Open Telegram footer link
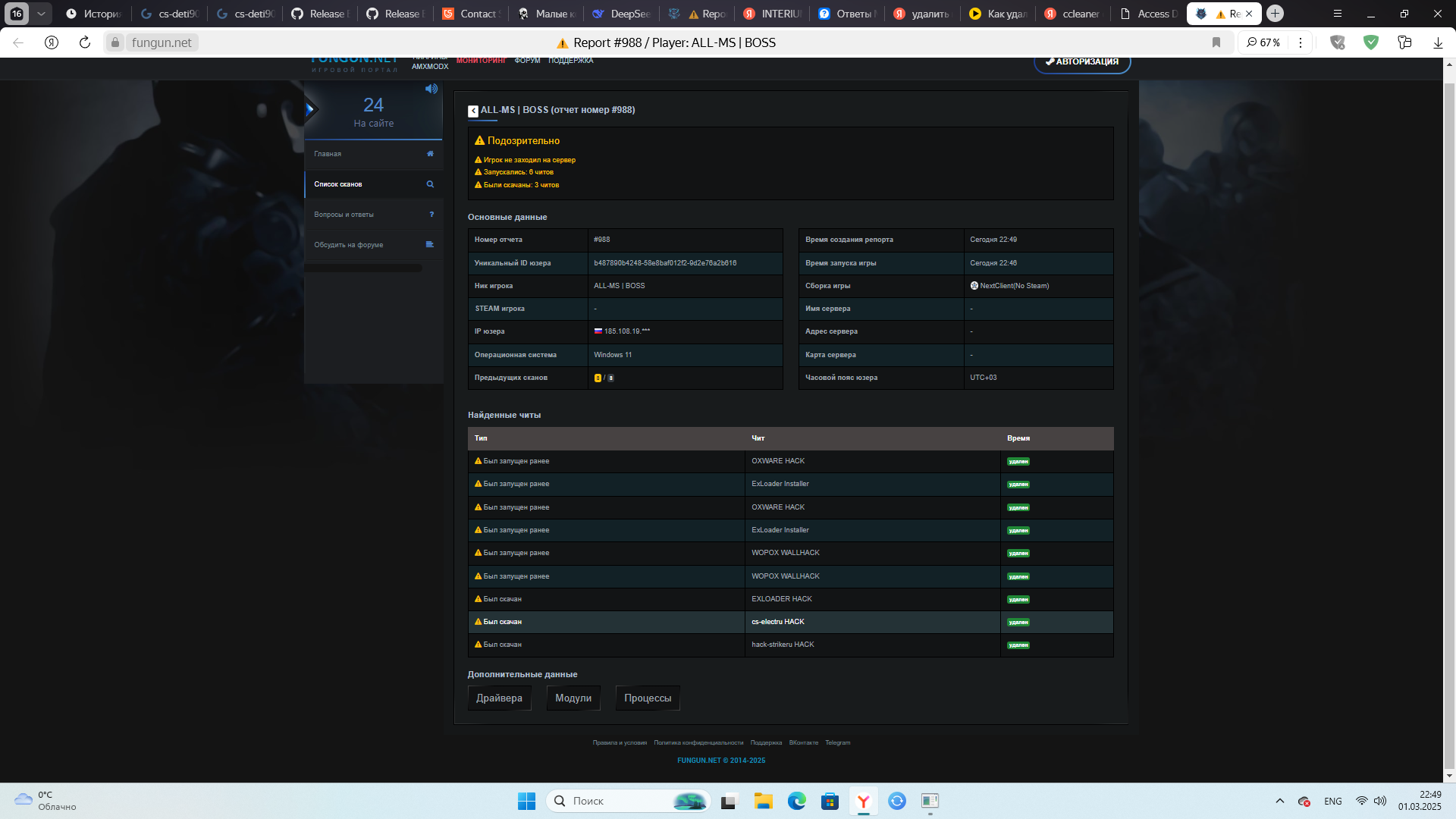 tap(837, 742)
